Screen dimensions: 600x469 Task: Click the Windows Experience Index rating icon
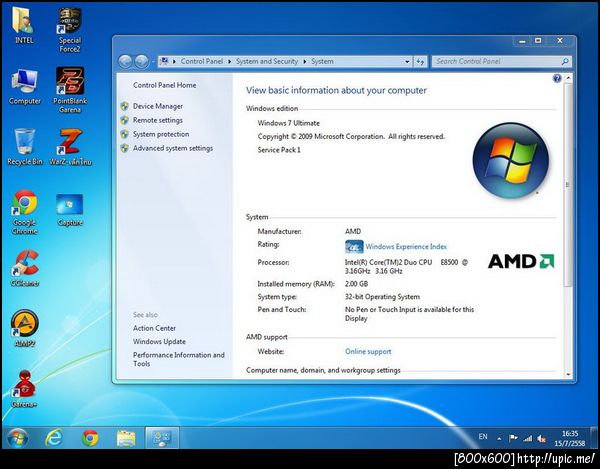[354, 247]
